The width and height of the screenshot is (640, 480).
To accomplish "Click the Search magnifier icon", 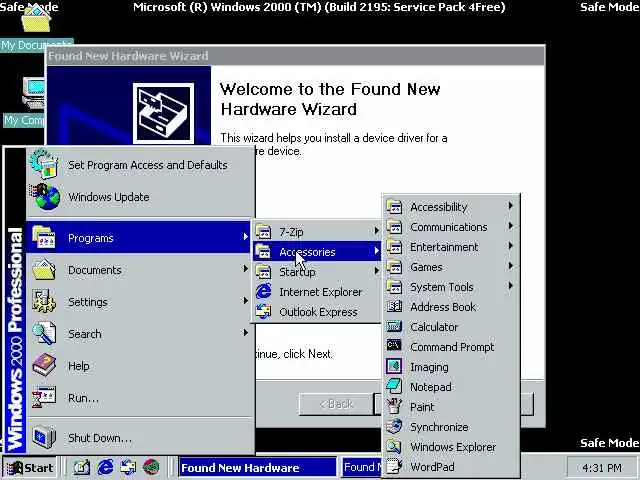I will (44, 333).
